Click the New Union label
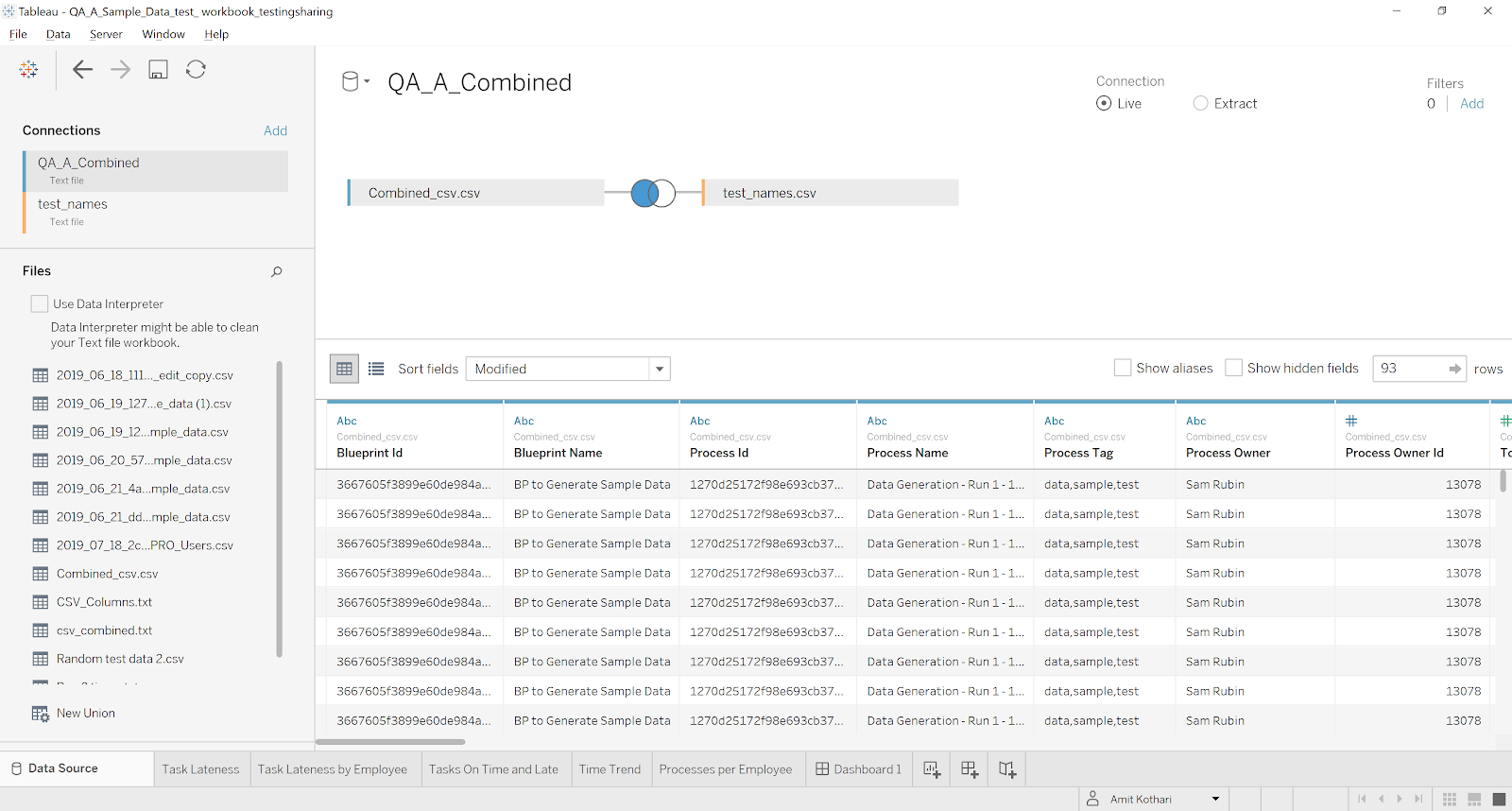Screen dimensions: 1512x811 point(86,714)
